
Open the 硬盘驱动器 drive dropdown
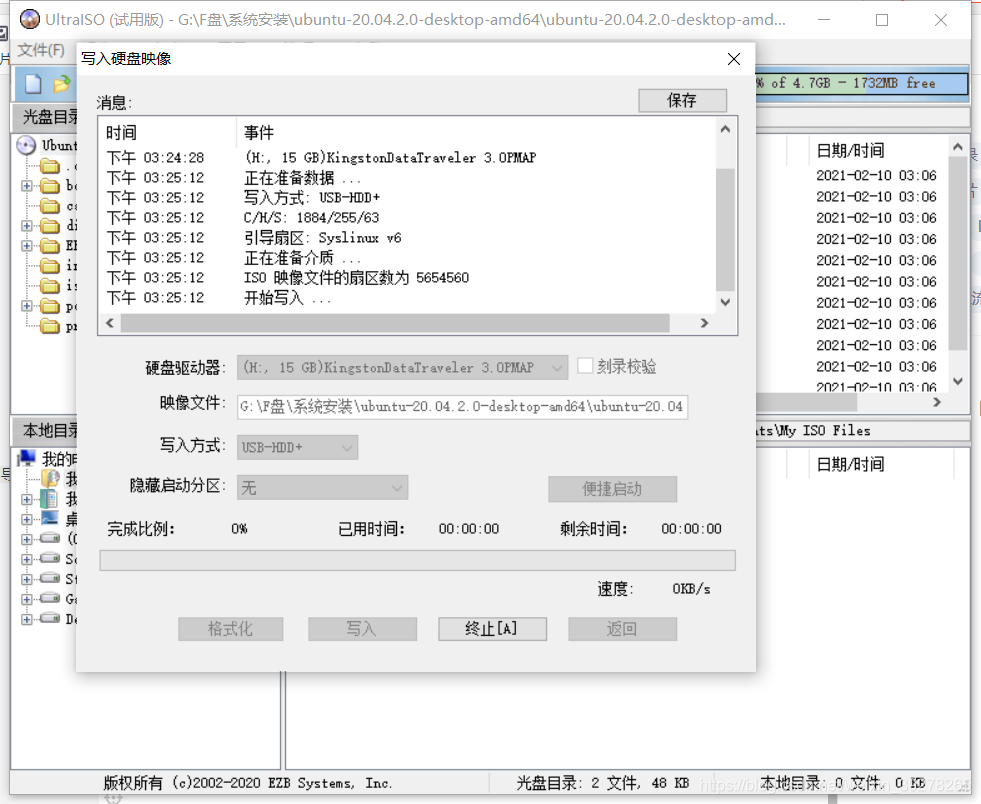402,367
